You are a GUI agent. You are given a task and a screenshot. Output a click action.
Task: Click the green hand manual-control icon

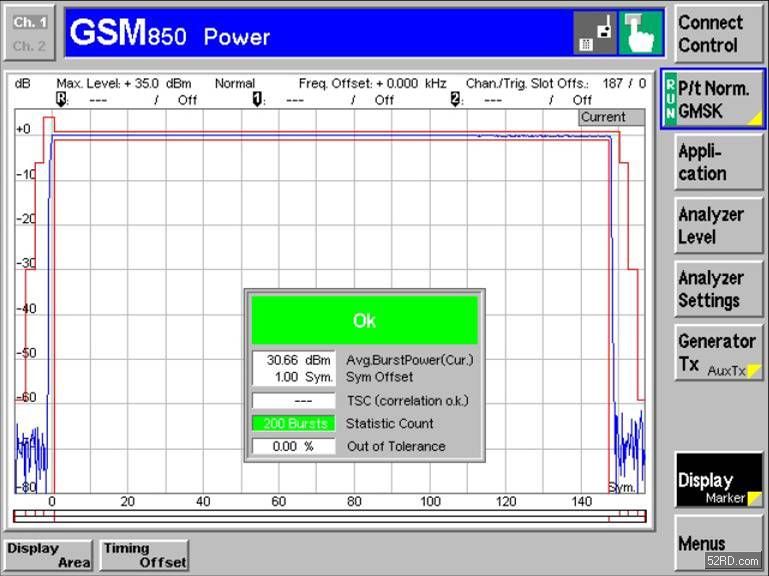coord(641,33)
